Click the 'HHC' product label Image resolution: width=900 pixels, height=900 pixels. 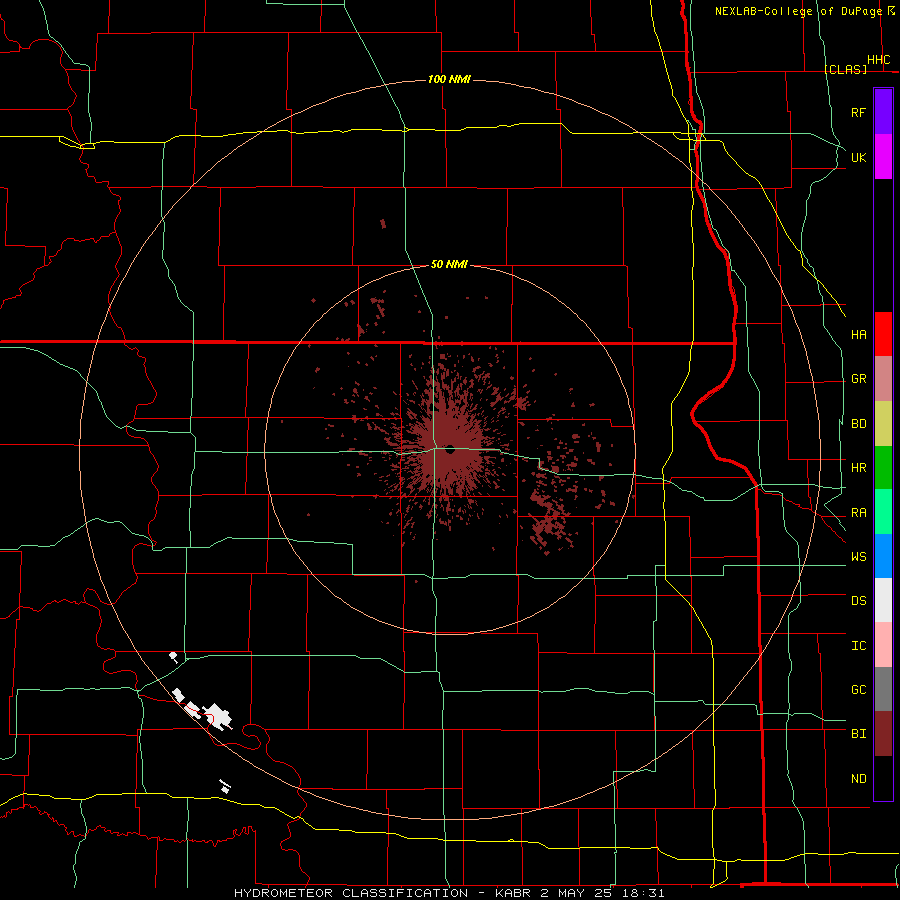(x=879, y=60)
